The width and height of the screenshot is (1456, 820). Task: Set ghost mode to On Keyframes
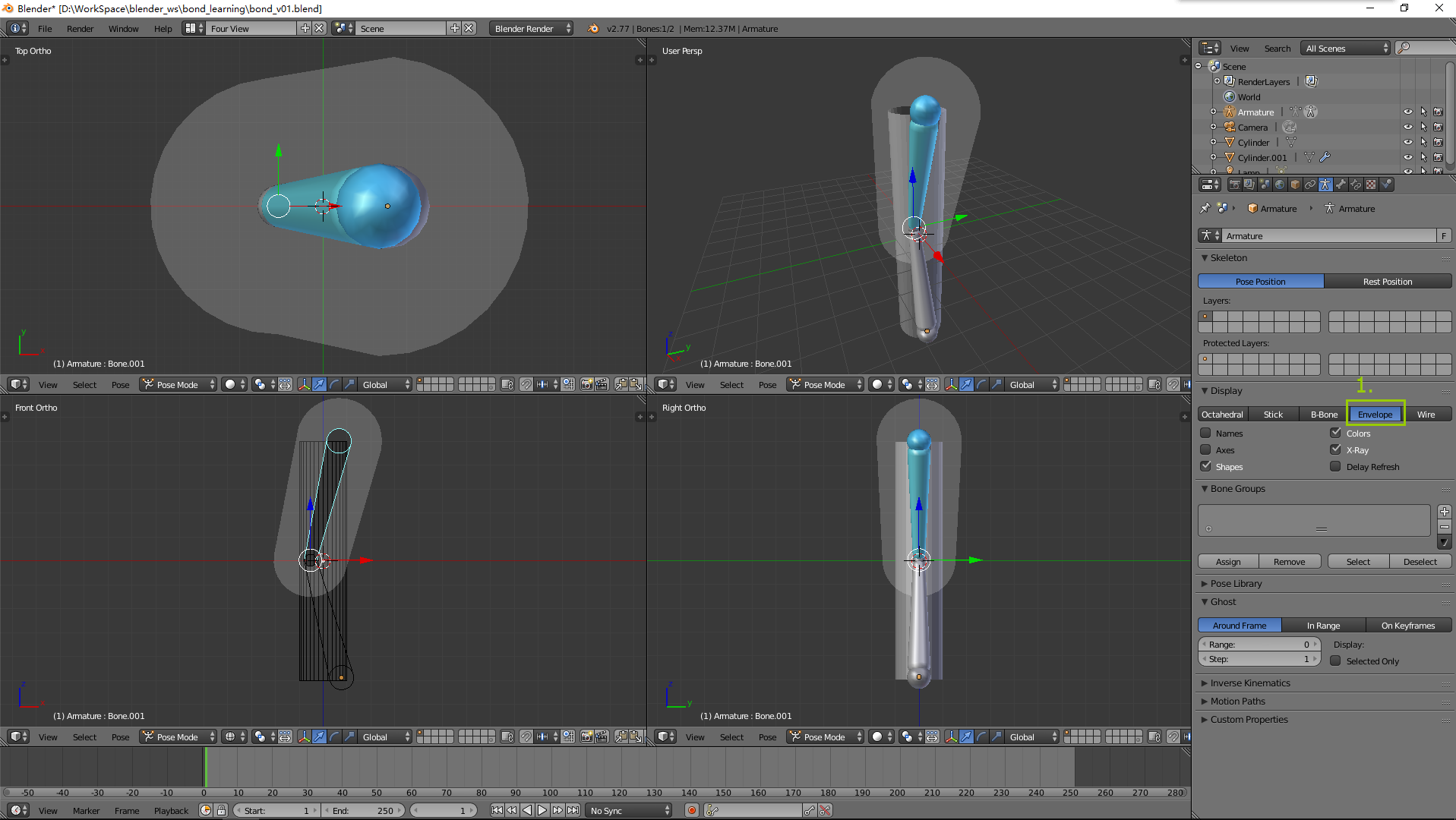(1408, 625)
